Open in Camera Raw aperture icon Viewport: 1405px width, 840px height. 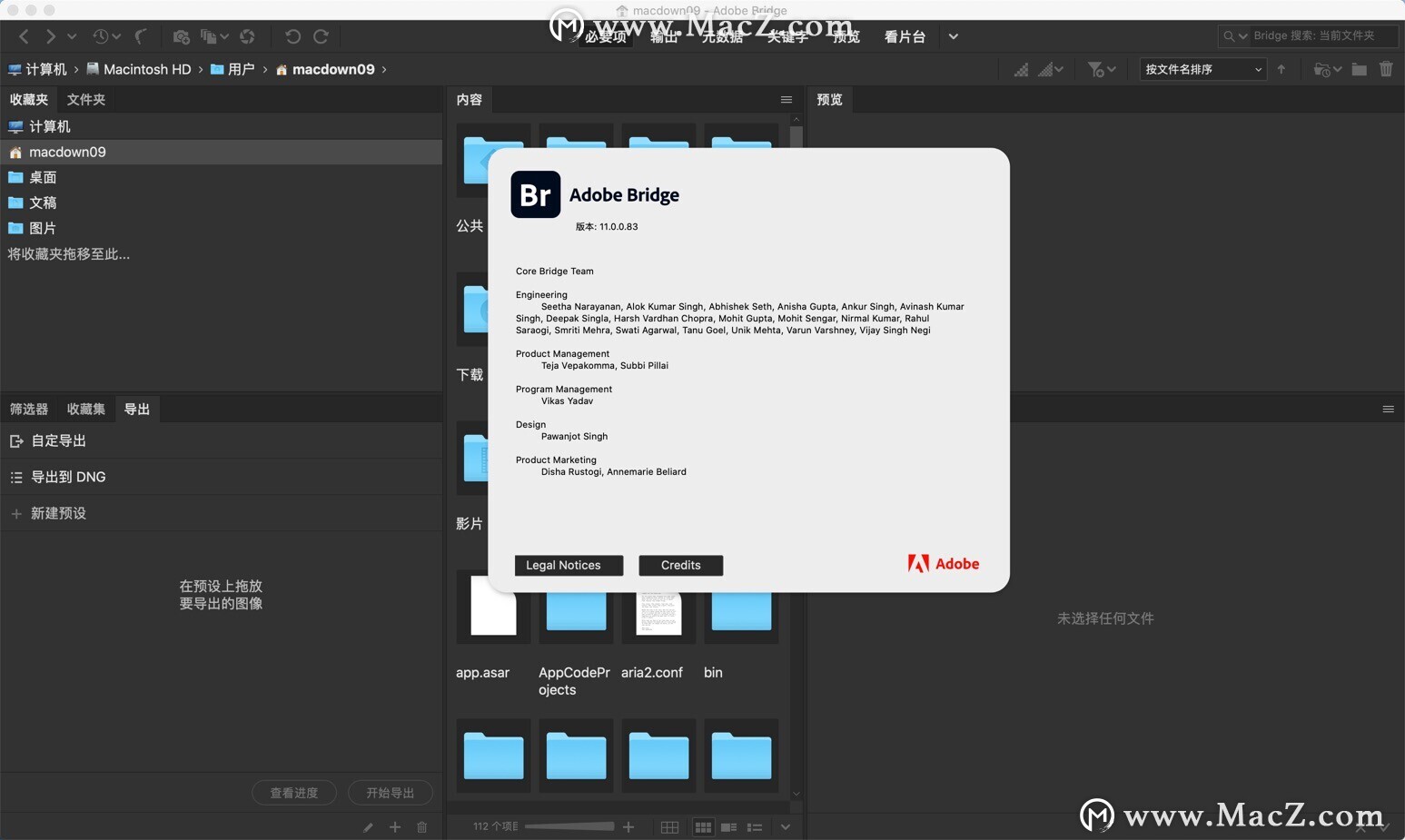[x=247, y=36]
